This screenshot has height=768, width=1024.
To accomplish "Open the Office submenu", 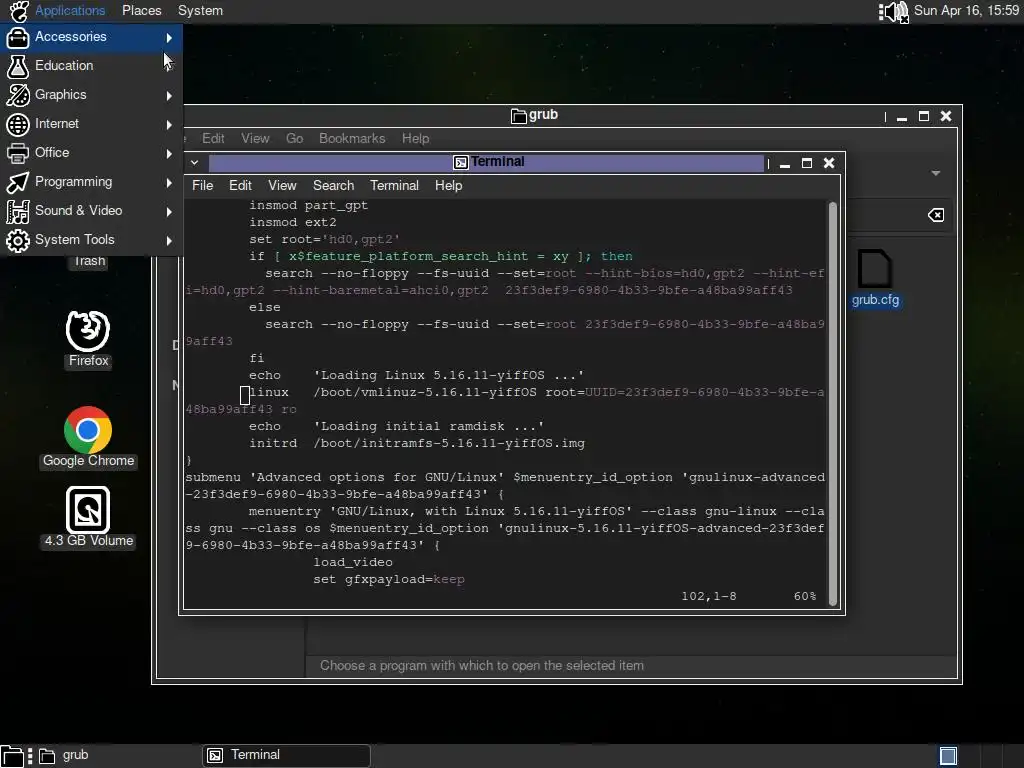I will point(91,153).
